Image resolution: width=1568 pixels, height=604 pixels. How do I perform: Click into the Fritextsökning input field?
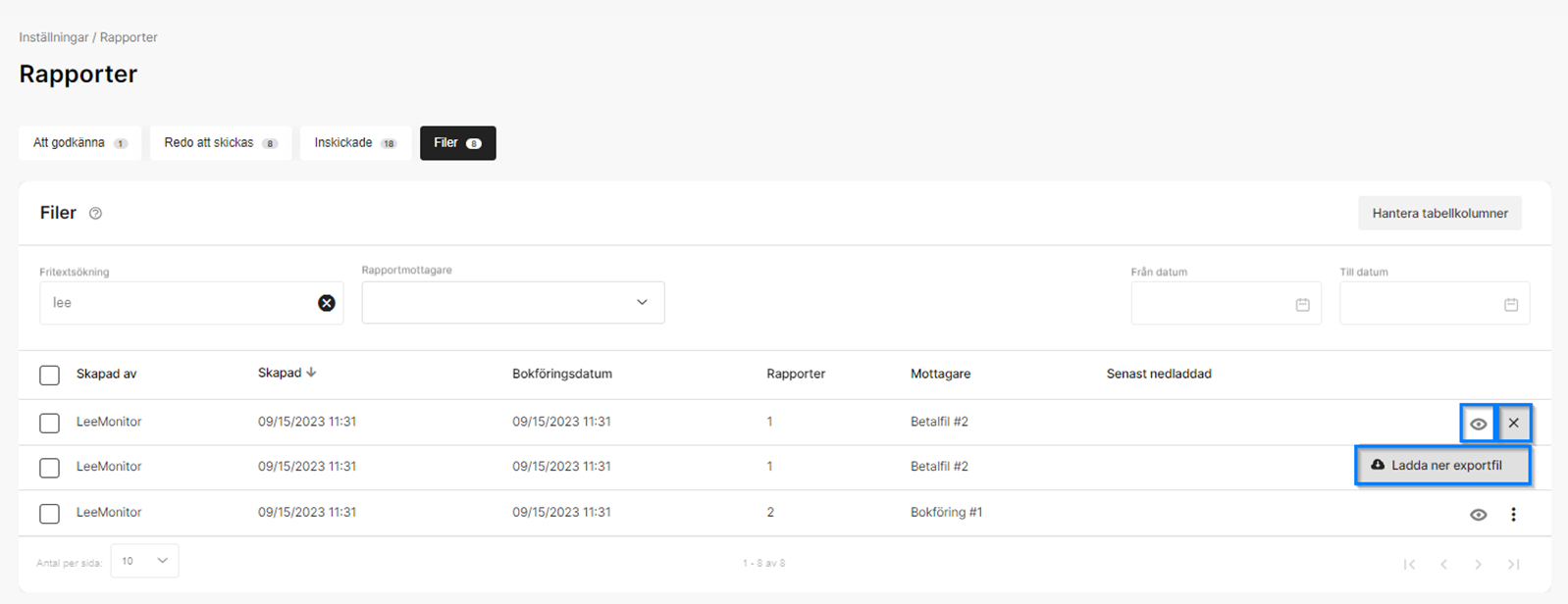pyautogui.click(x=177, y=303)
